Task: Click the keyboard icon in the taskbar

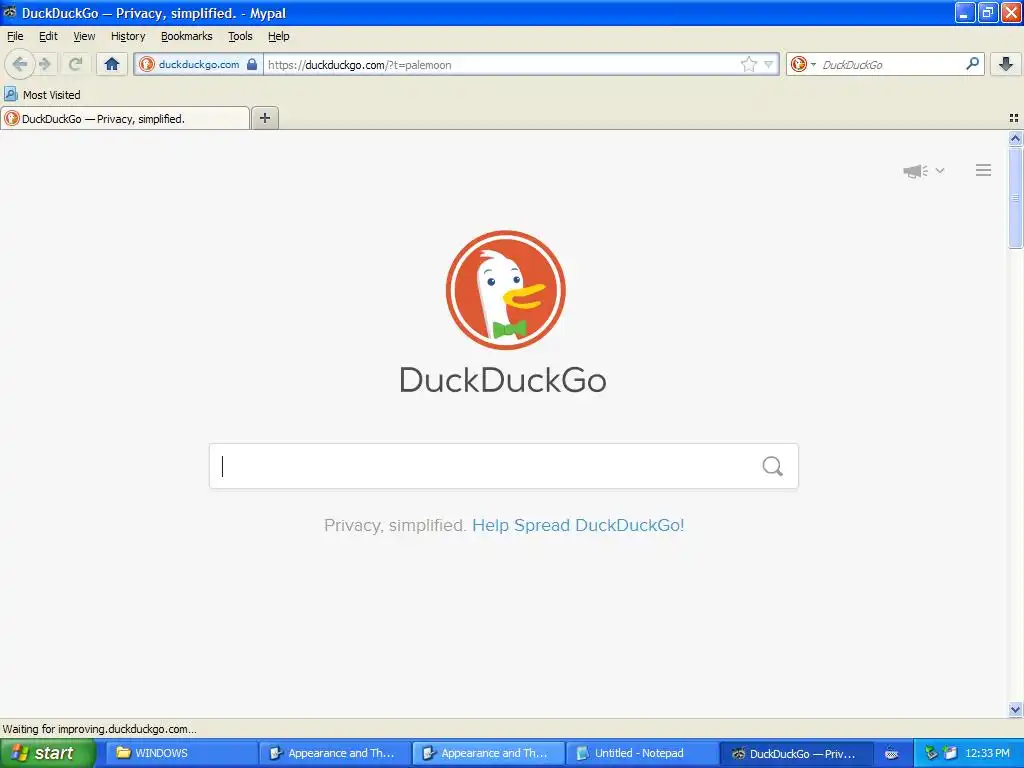Action: point(891,754)
